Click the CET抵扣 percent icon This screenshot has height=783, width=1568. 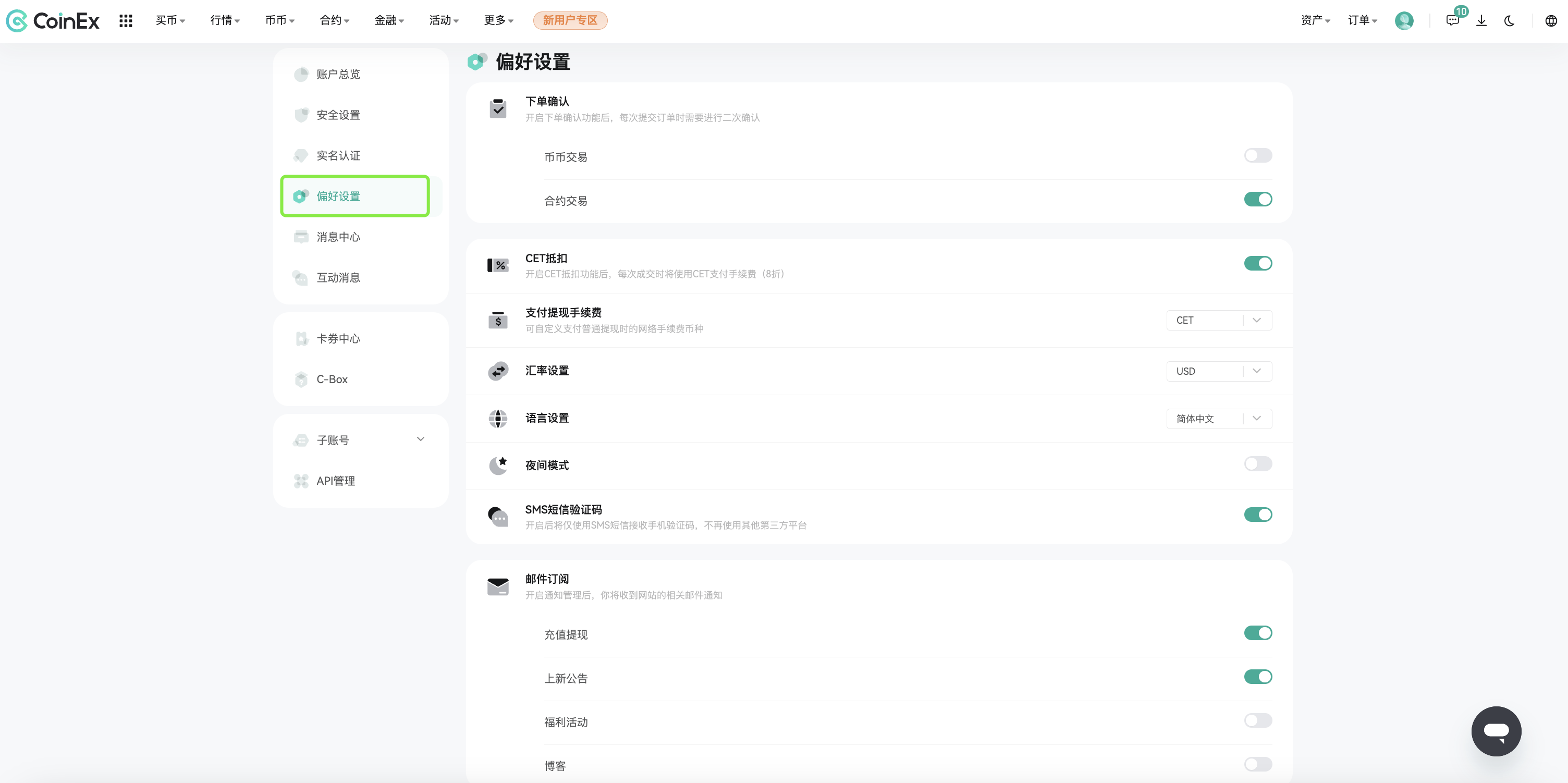point(498,265)
